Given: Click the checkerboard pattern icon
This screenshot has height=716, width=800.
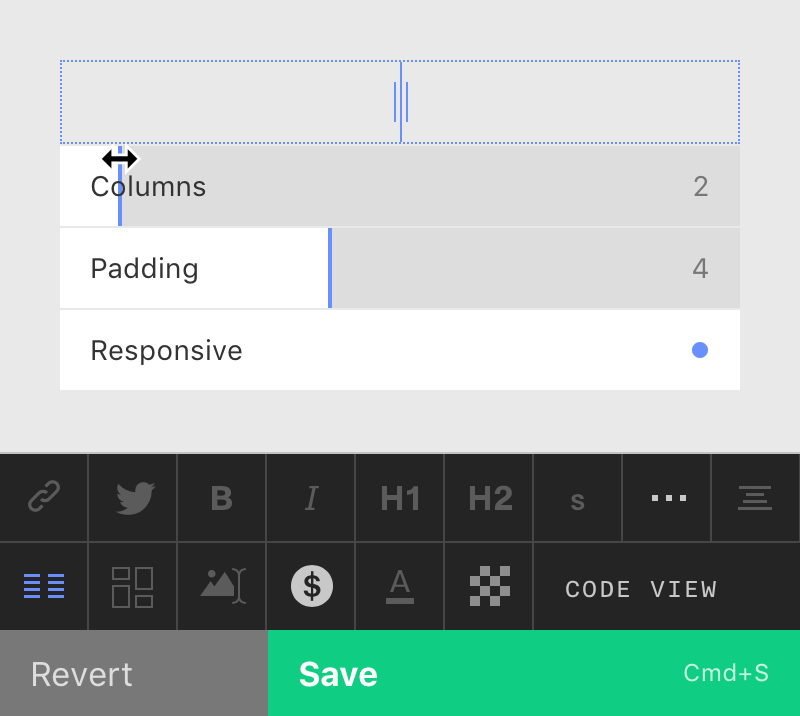Looking at the screenshot, I should [x=490, y=587].
